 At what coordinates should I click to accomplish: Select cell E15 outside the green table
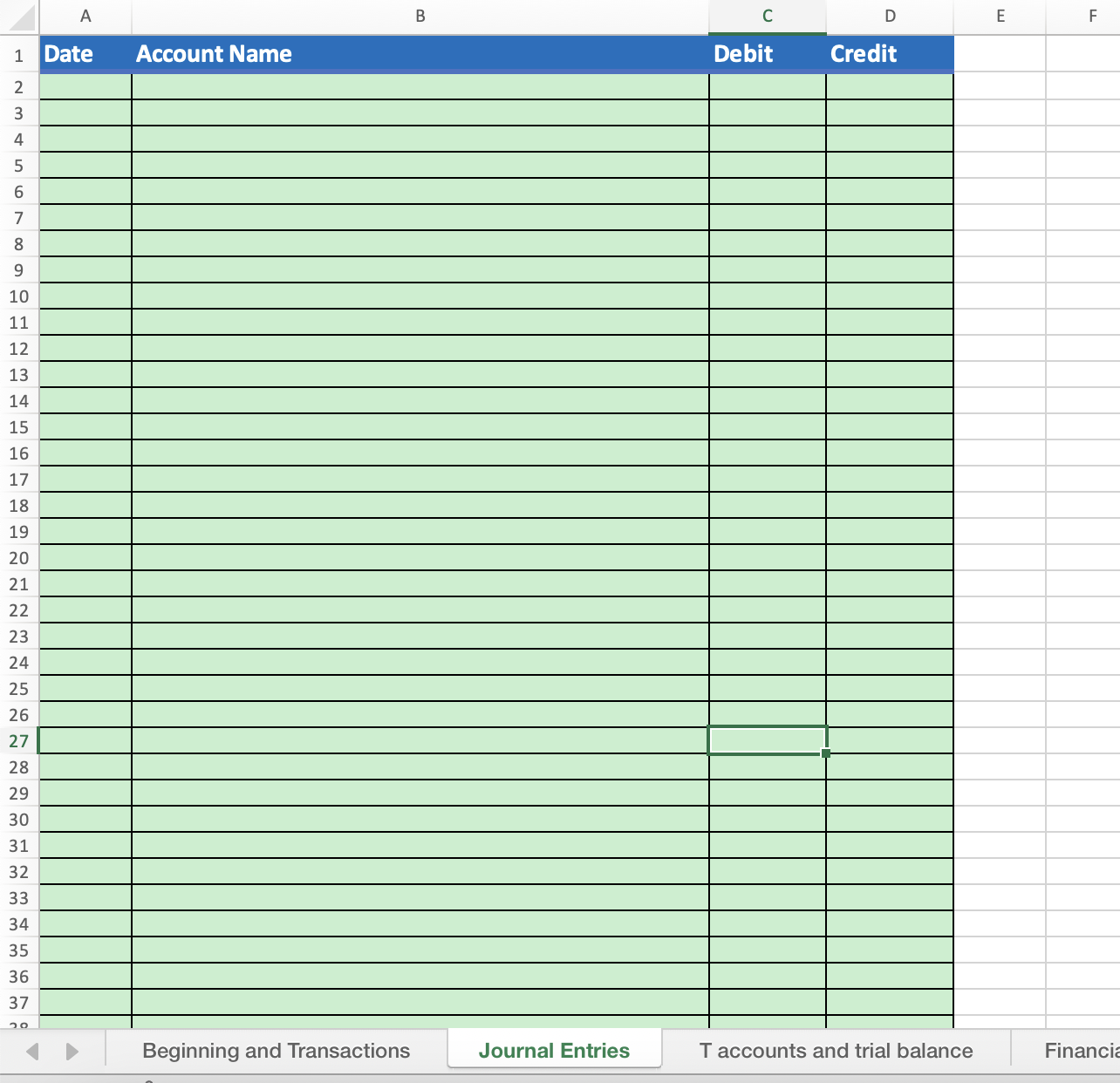(1000, 427)
